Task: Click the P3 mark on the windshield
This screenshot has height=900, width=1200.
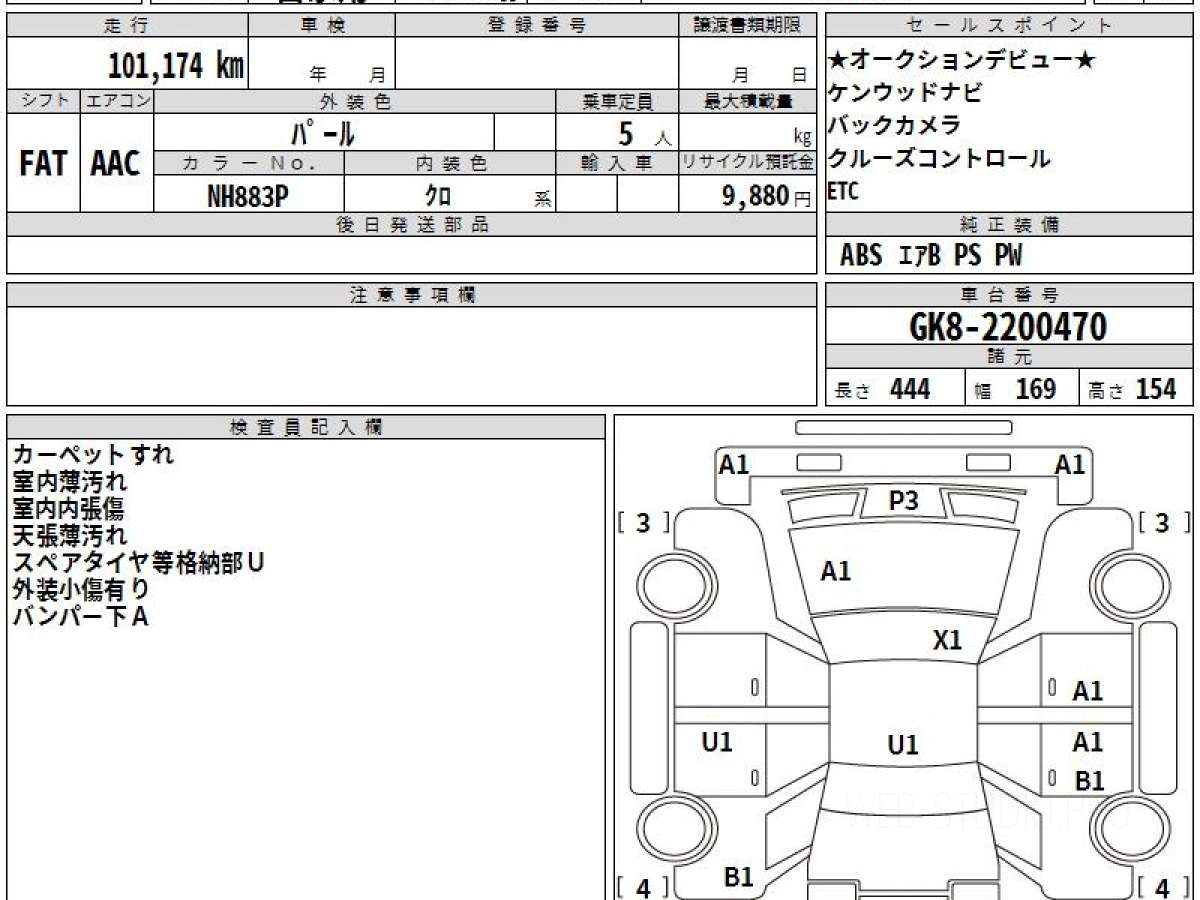Action: click(904, 501)
